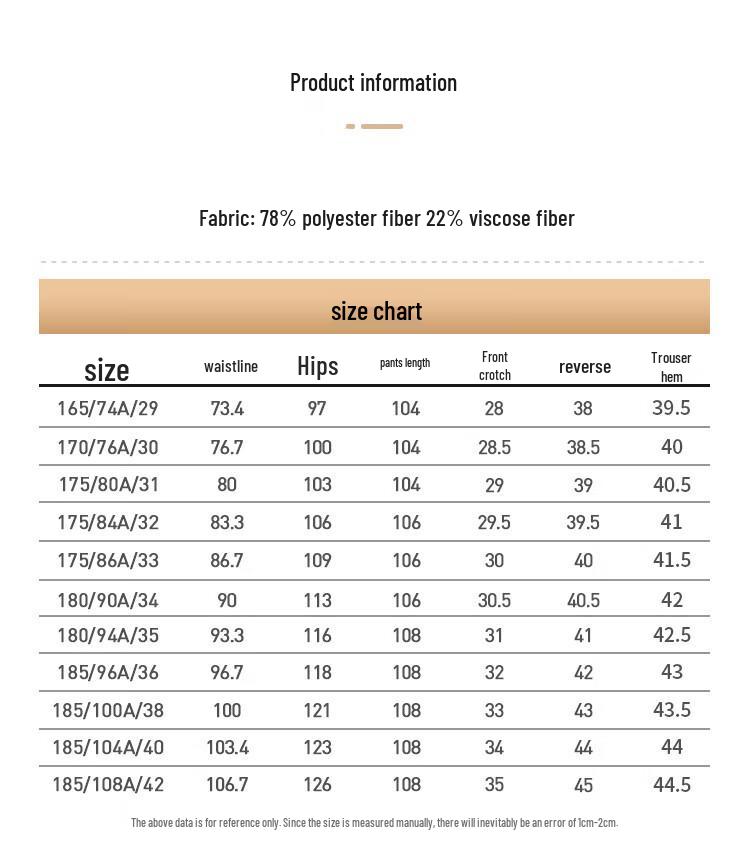750x868 pixels.
Task: Click the pants length column header
Action: point(405,363)
